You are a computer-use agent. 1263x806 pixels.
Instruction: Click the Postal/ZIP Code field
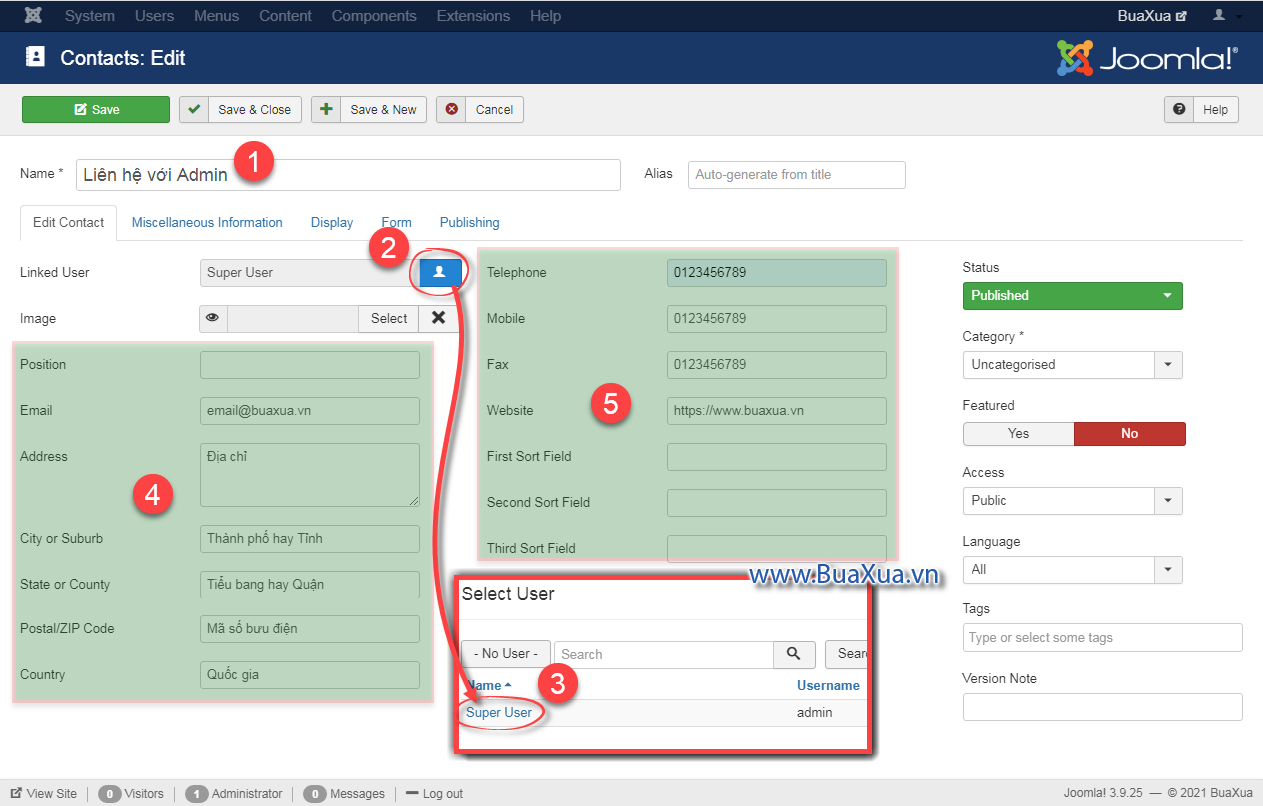[x=310, y=629]
